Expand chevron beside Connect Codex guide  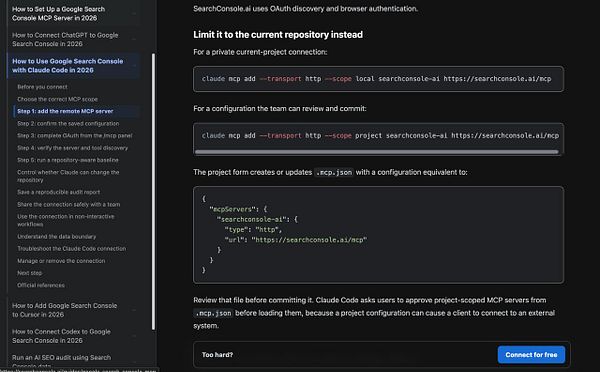point(134,336)
